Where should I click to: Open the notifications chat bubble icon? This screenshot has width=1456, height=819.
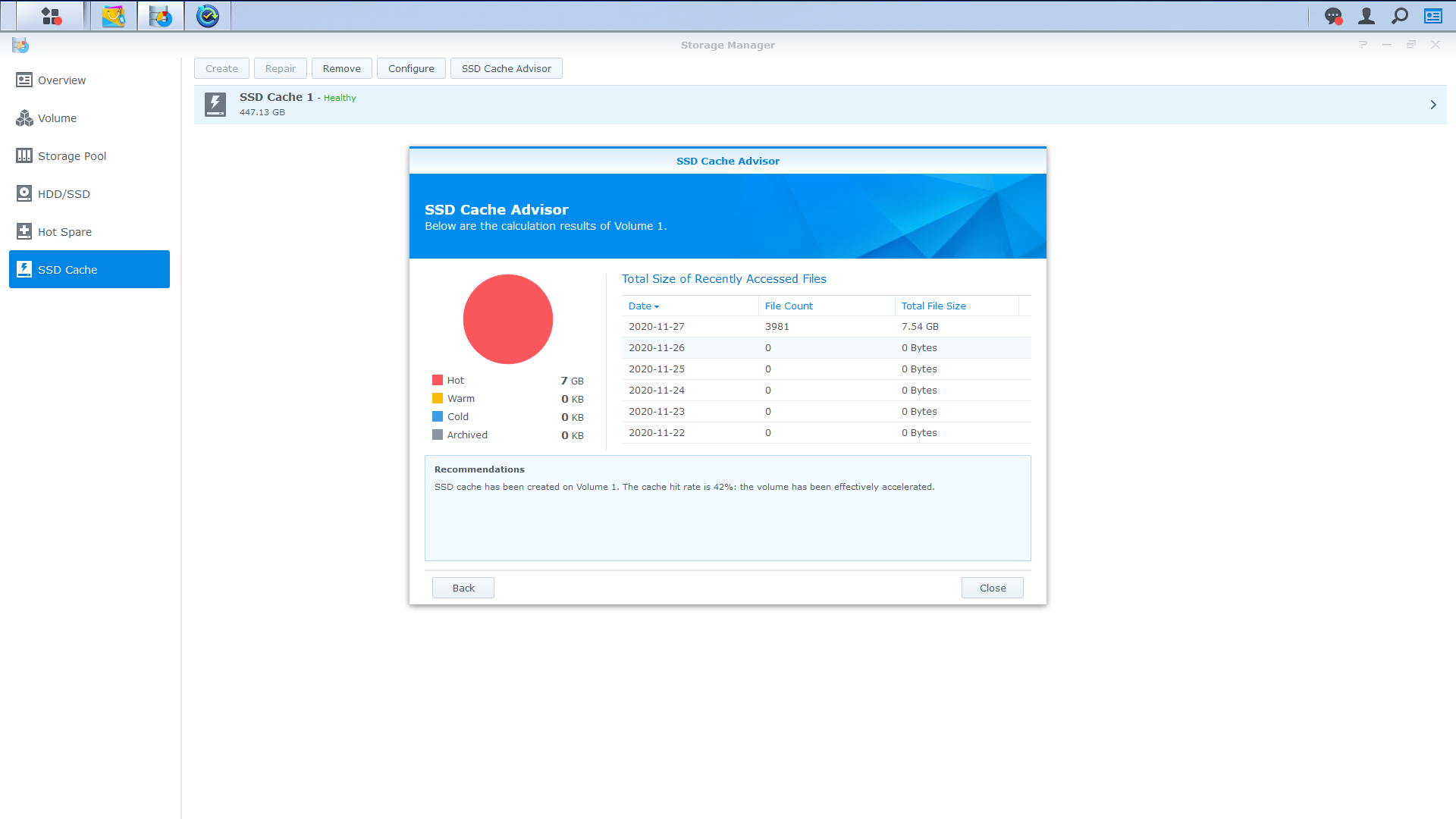coord(1333,16)
